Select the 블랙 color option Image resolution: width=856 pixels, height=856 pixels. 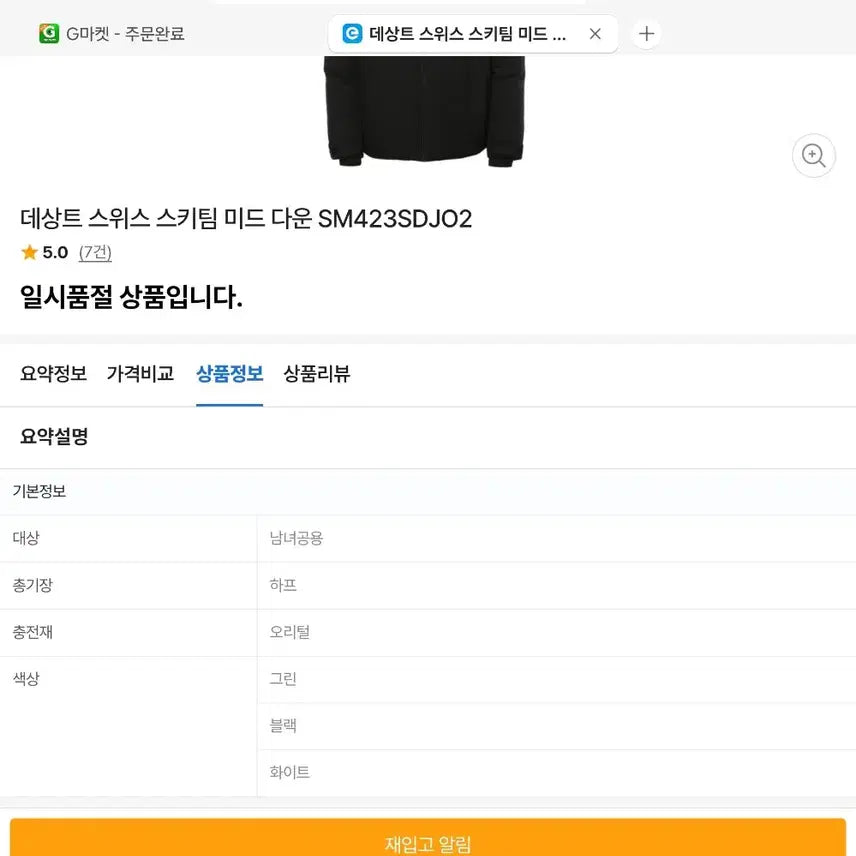click(x=284, y=725)
